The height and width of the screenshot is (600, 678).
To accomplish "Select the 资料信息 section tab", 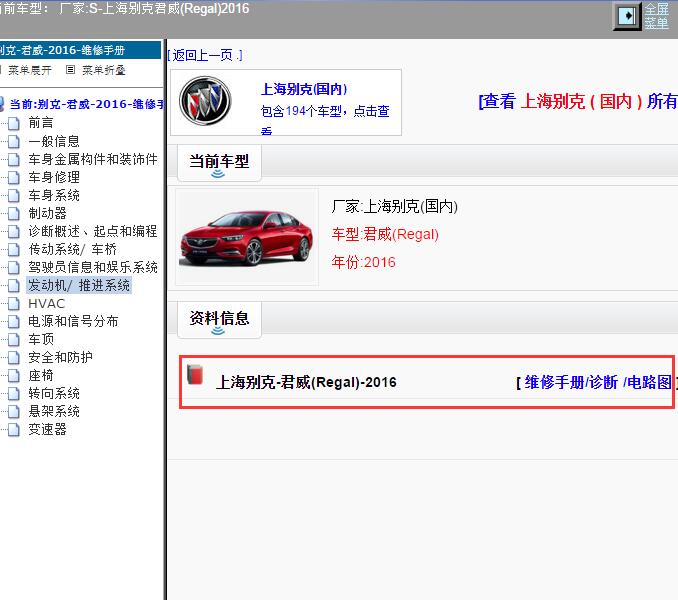I will click(219, 320).
